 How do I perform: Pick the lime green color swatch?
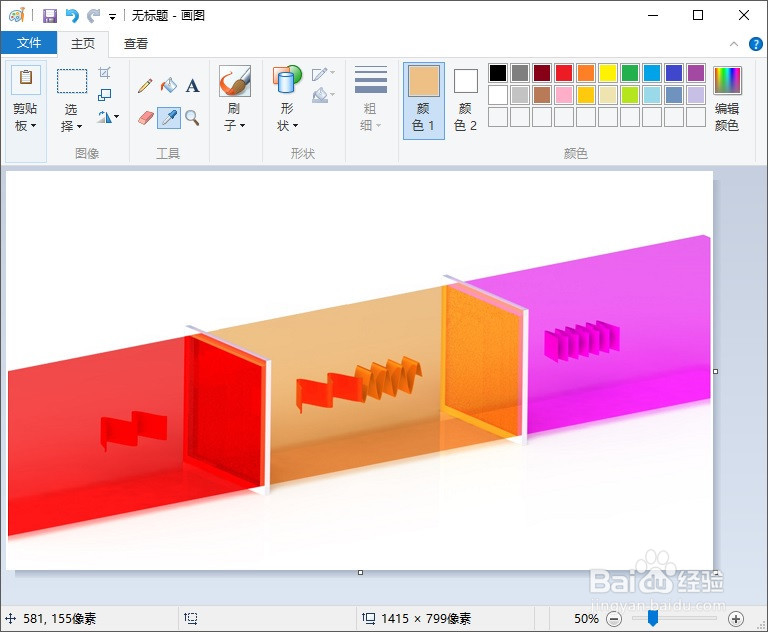pyautogui.click(x=630, y=95)
